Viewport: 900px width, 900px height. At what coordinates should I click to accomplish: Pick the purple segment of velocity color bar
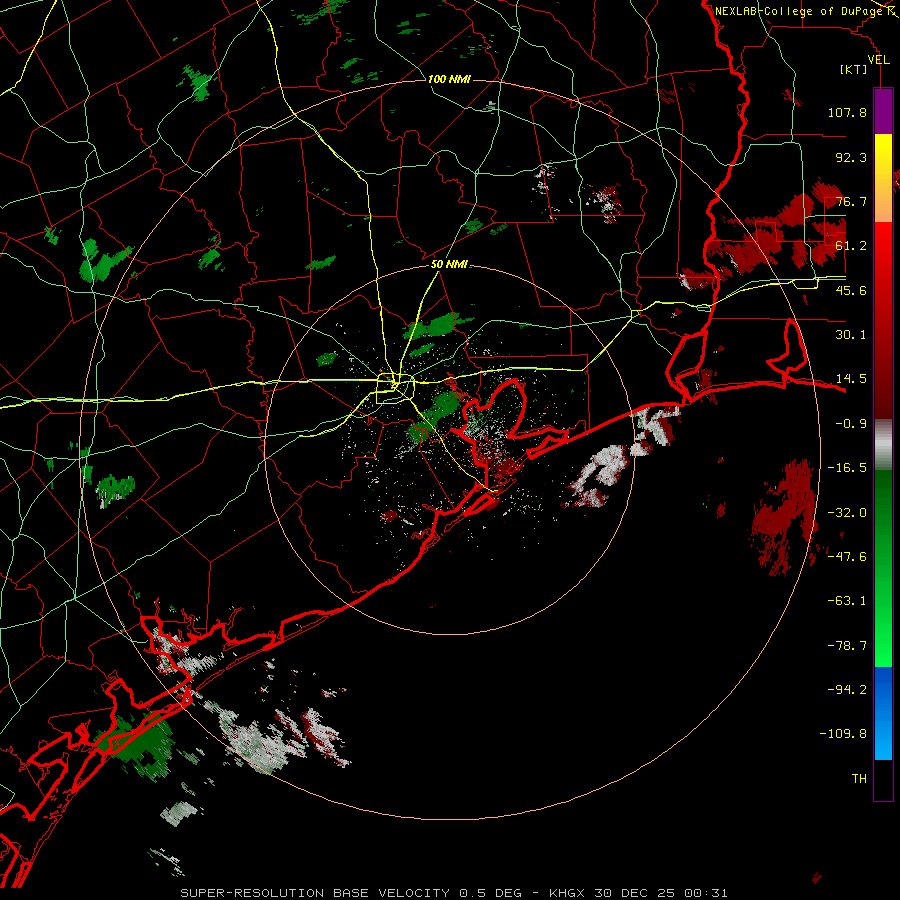[x=883, y=111]
